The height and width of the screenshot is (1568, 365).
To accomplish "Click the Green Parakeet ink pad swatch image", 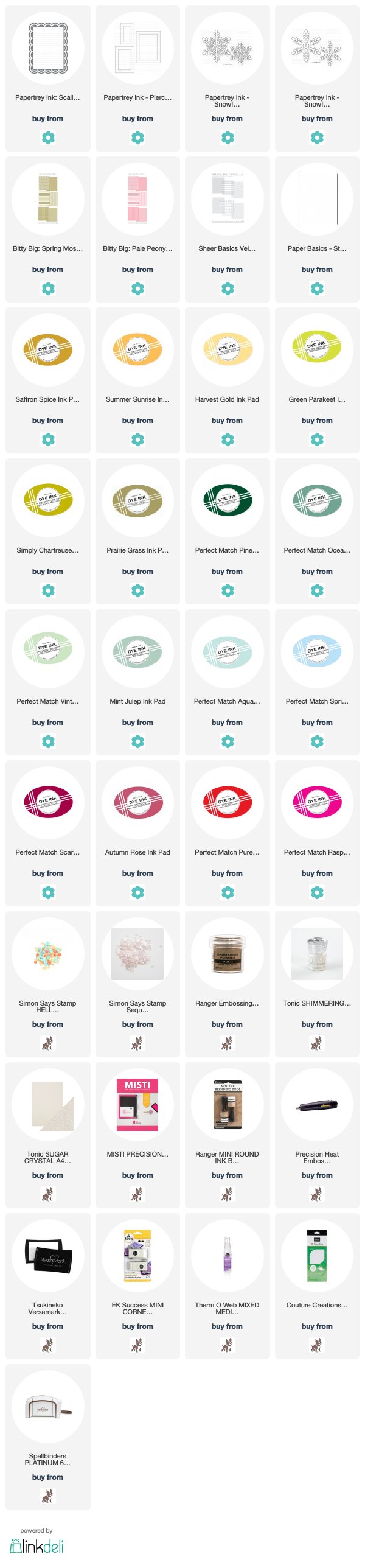I will (317, 348).
